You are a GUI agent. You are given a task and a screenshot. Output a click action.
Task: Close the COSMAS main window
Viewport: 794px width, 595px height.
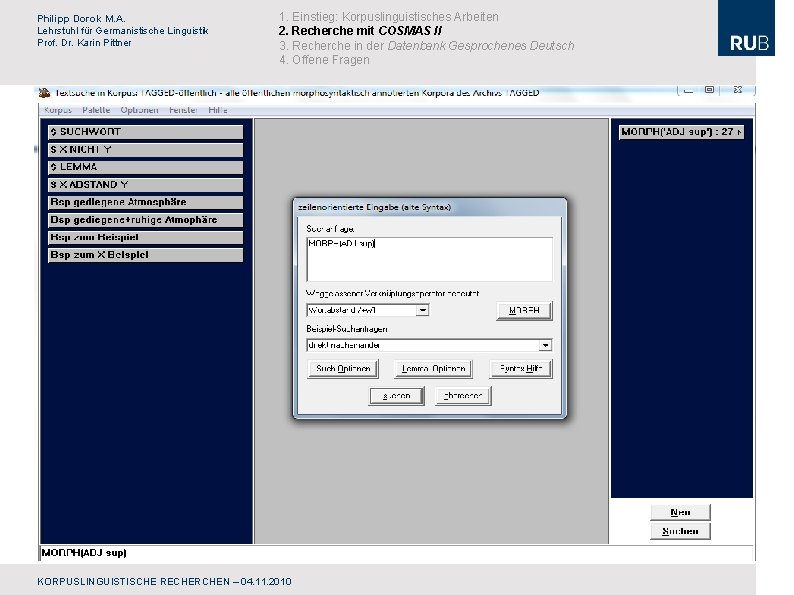tap(738, 90)
